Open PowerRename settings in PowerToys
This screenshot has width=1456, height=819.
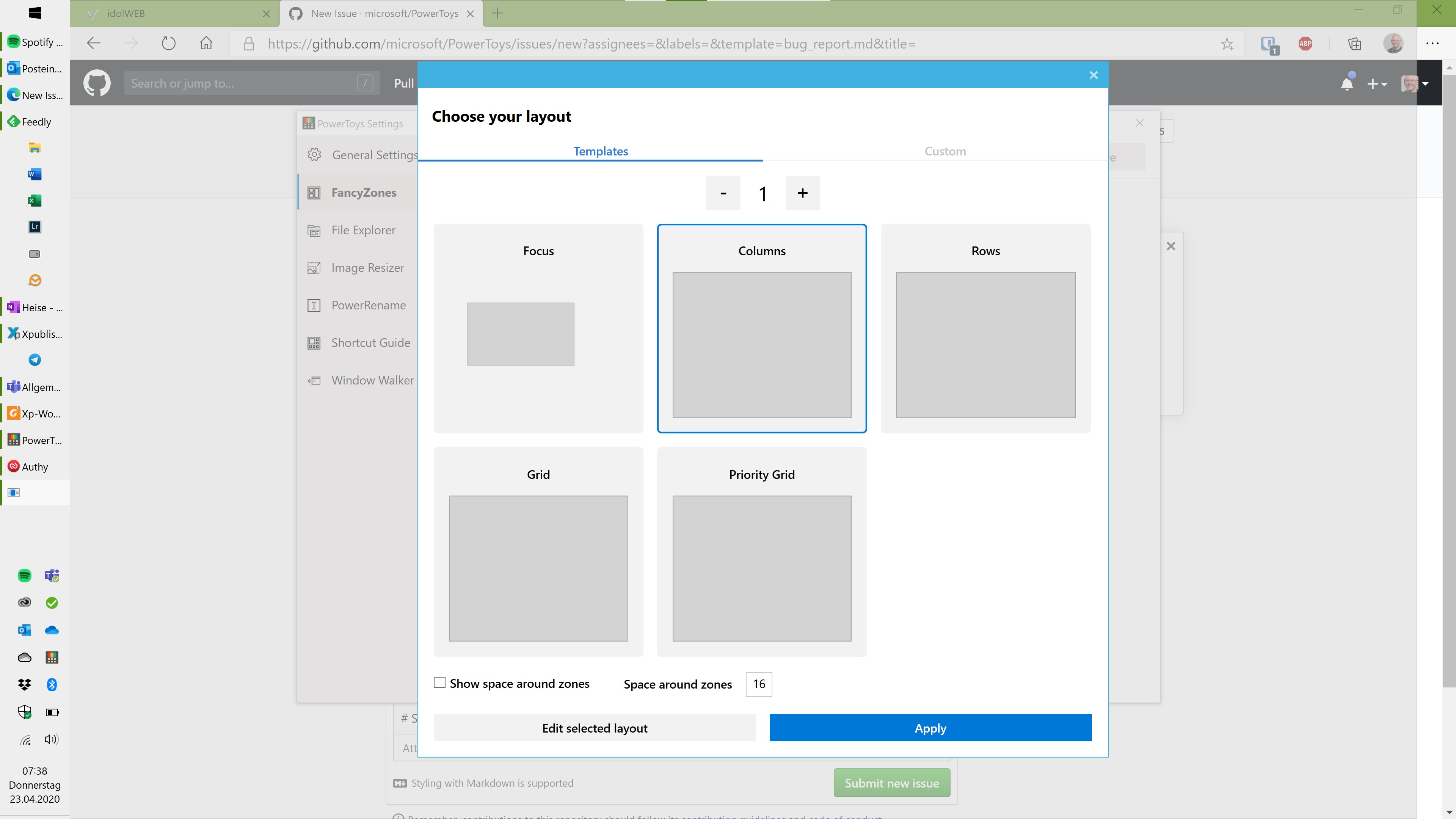click(x=367, y=304)
